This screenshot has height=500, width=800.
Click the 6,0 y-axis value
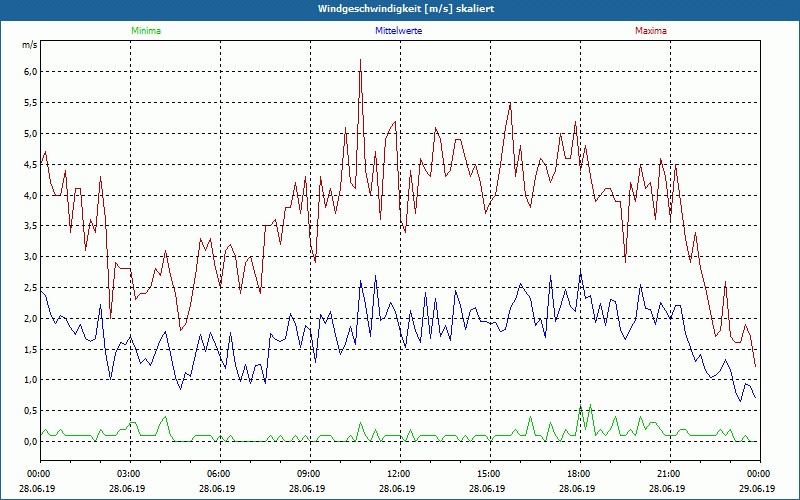point(31,72)
